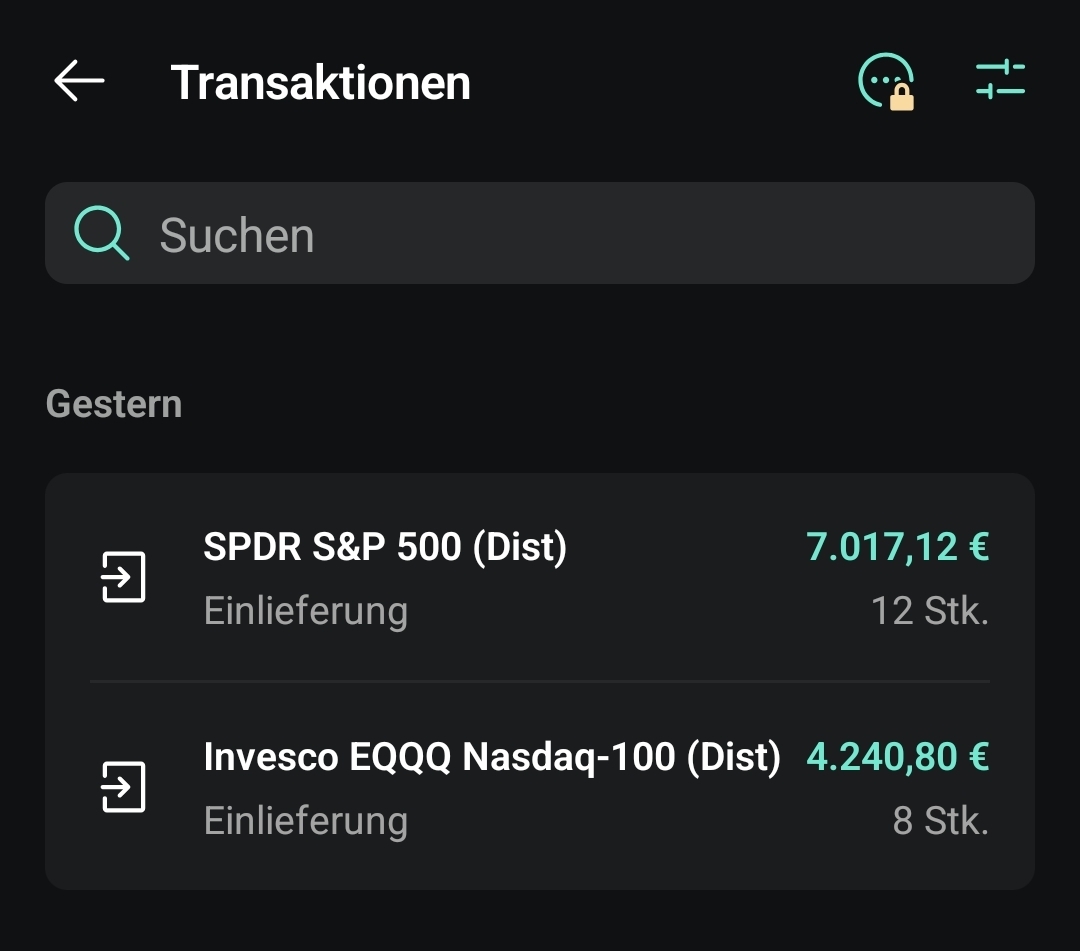Screen dimensions: 1080x951
Task: Tap the SPDR S&P 500 deposit icon
Action: [x=124, y=577]
